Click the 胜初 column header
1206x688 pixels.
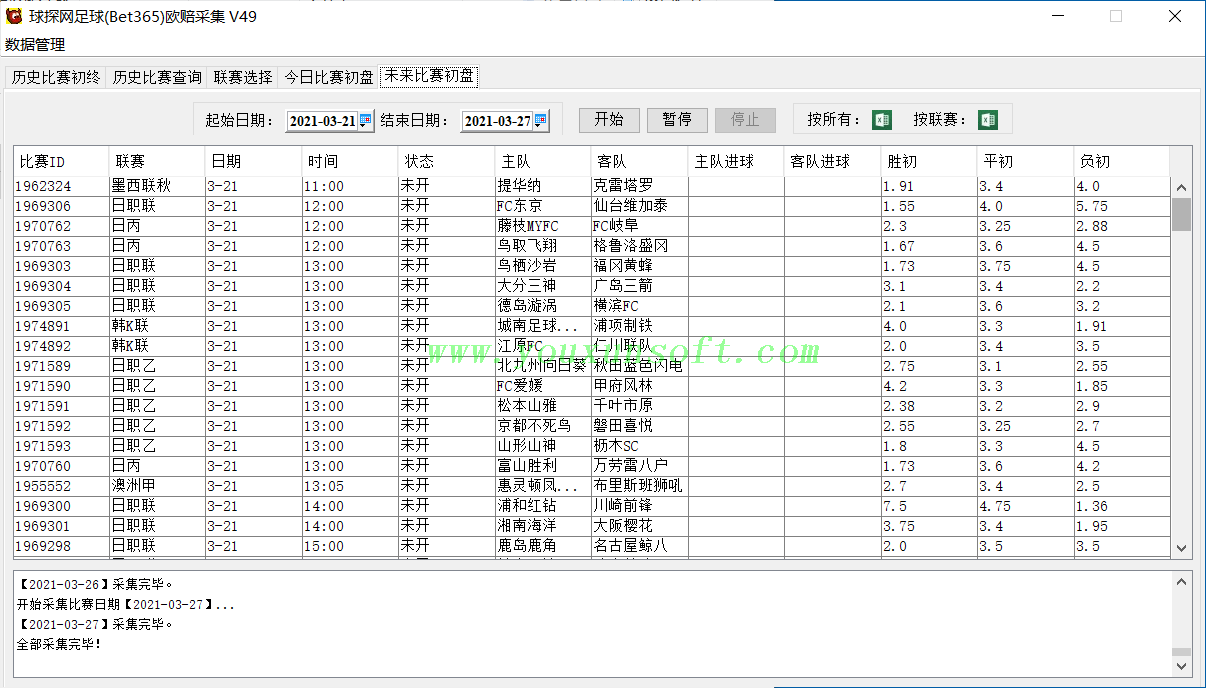929,161
